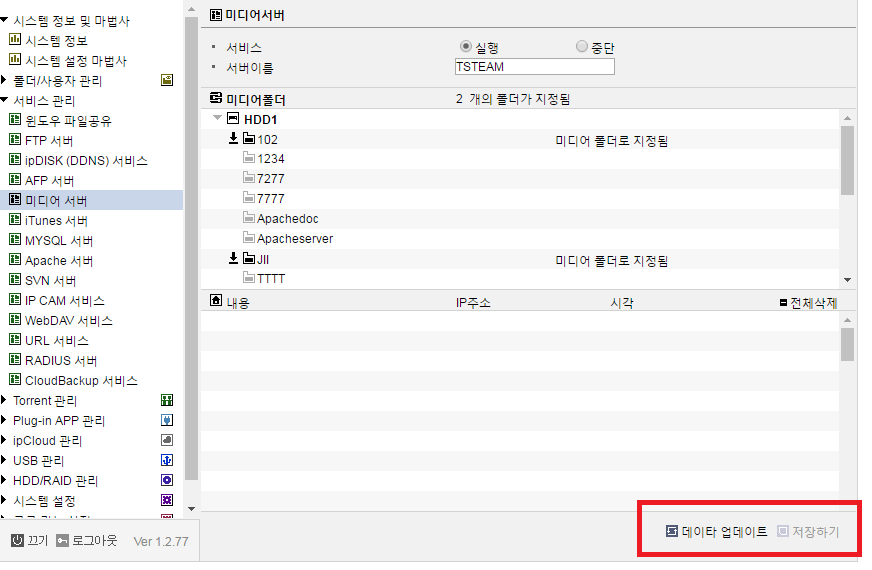Screen dimensions: 872x570
Task: Collapse the 서비스 관리 section
Action: [4, 101]
